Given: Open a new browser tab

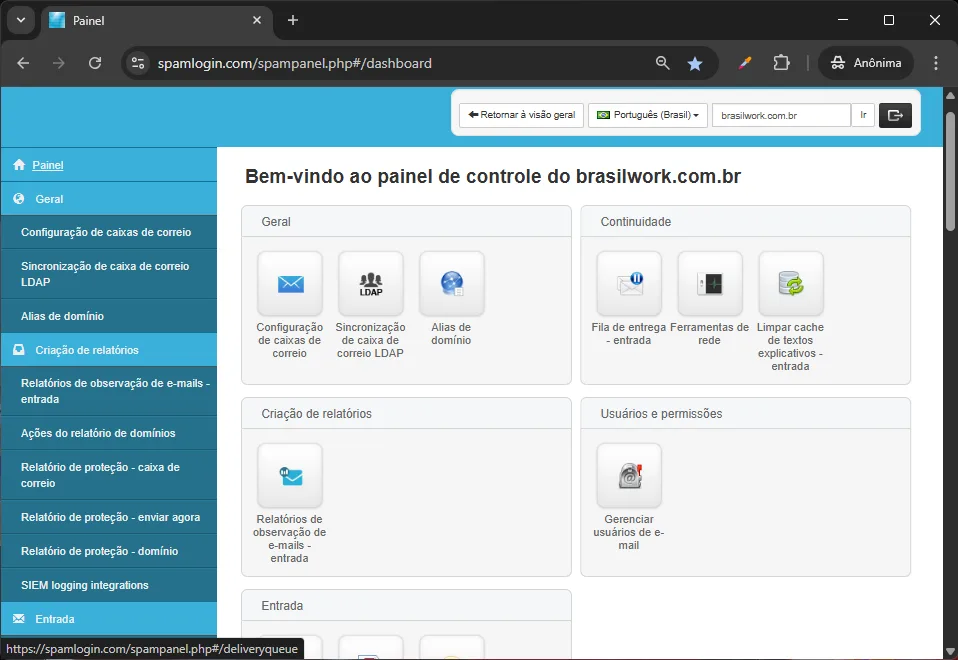Looking at the screenshot, I should click(x=293, y=20).
